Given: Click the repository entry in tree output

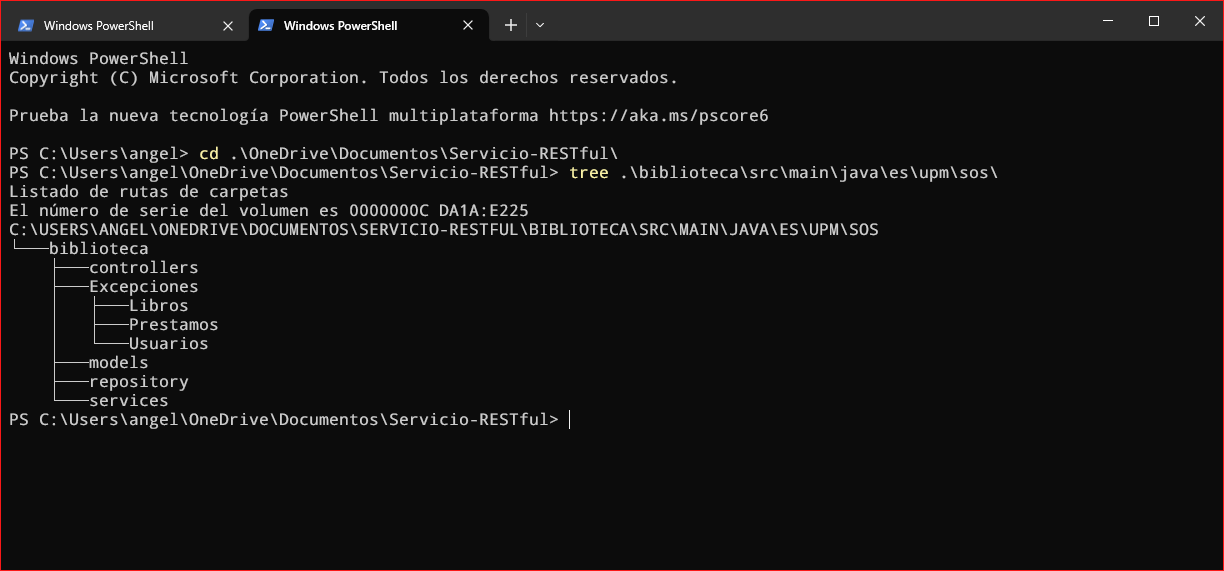Looking at the screenshot, I should point(139,382).
